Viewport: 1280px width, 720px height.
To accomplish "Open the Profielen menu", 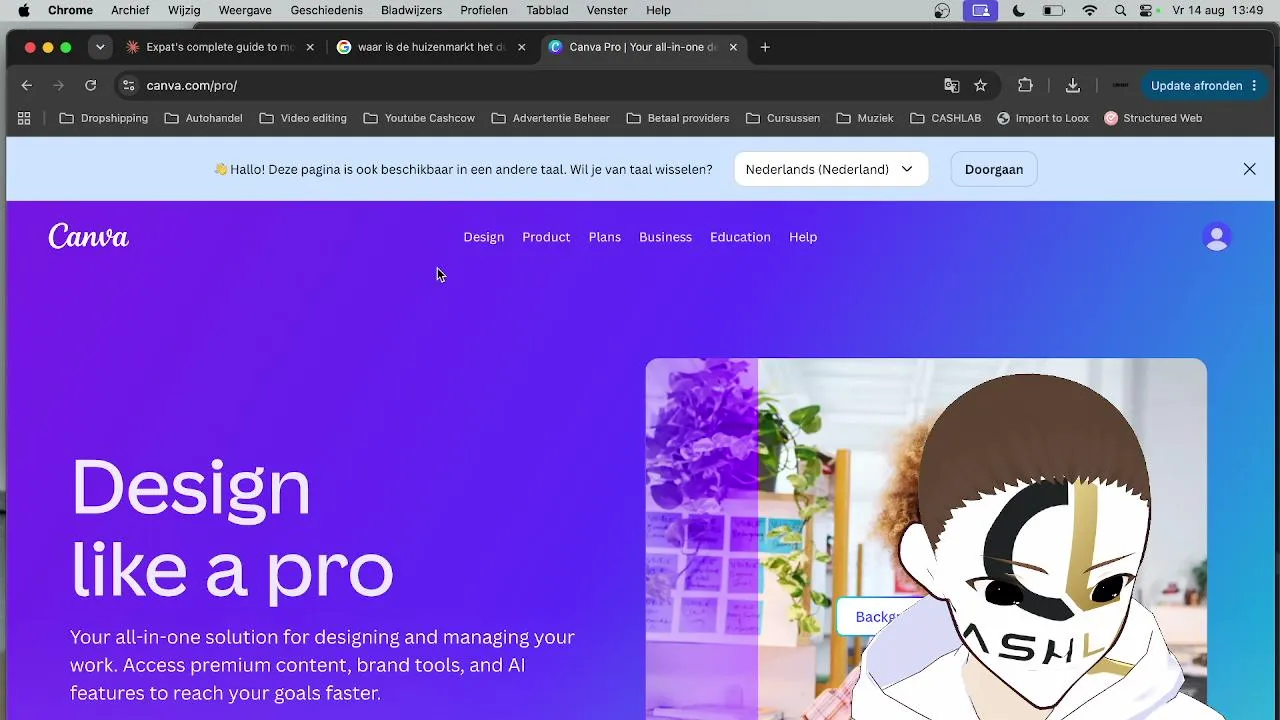I will [x=484, y=10].
